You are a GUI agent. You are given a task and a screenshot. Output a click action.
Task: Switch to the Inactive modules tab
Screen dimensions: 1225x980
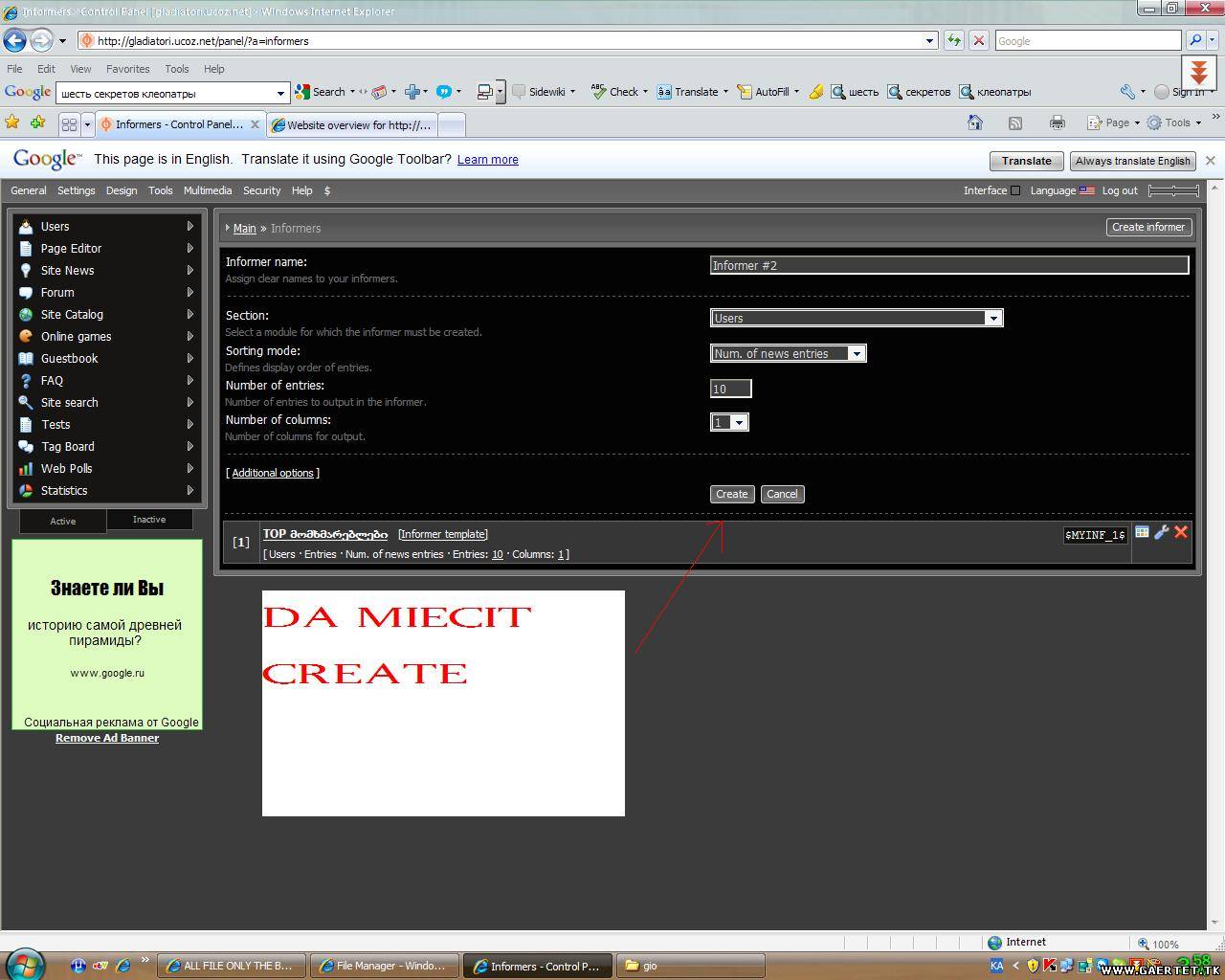tap(148, 520)
